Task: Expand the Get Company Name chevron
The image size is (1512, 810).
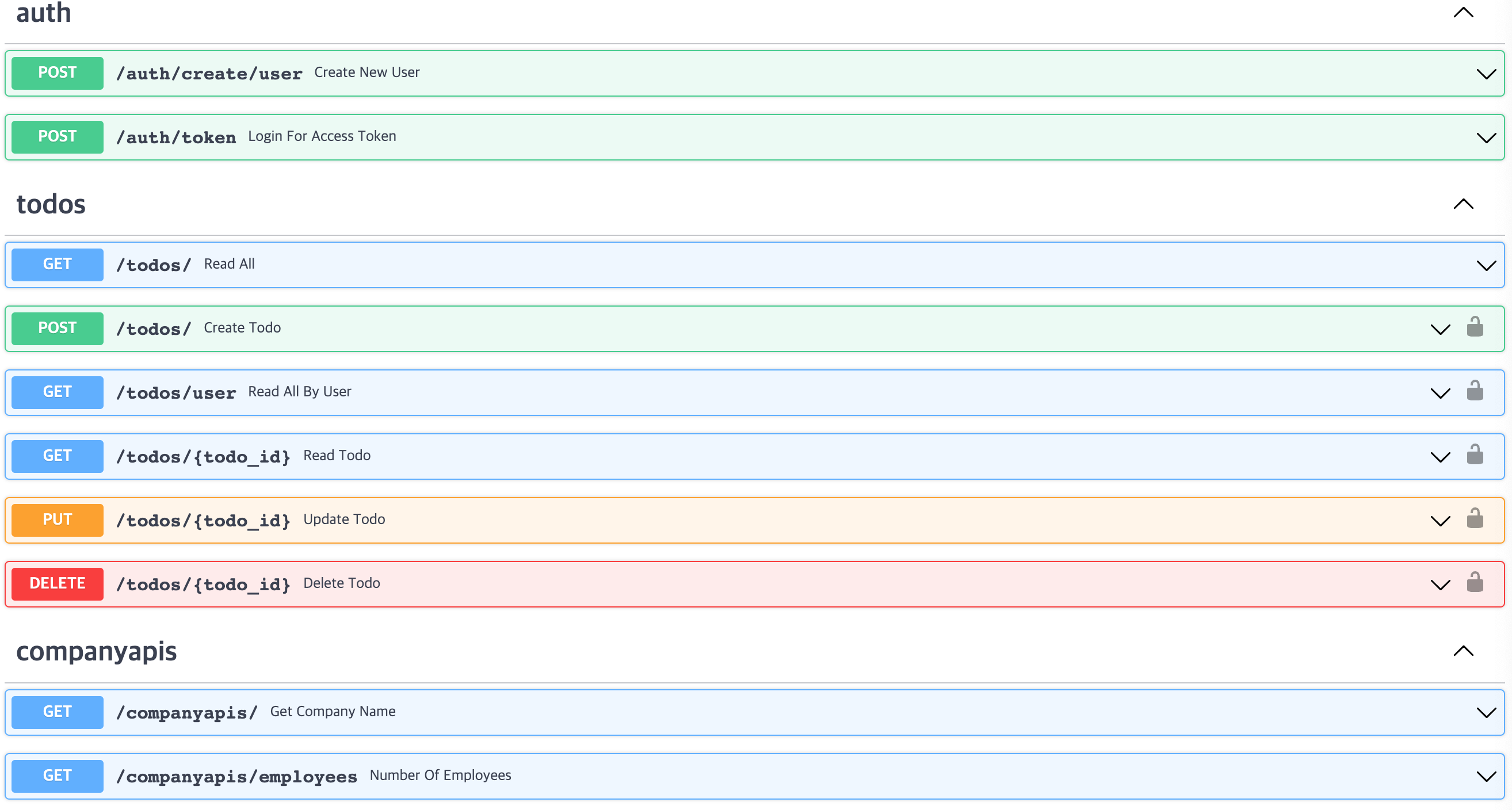Action: (1486, 713)
